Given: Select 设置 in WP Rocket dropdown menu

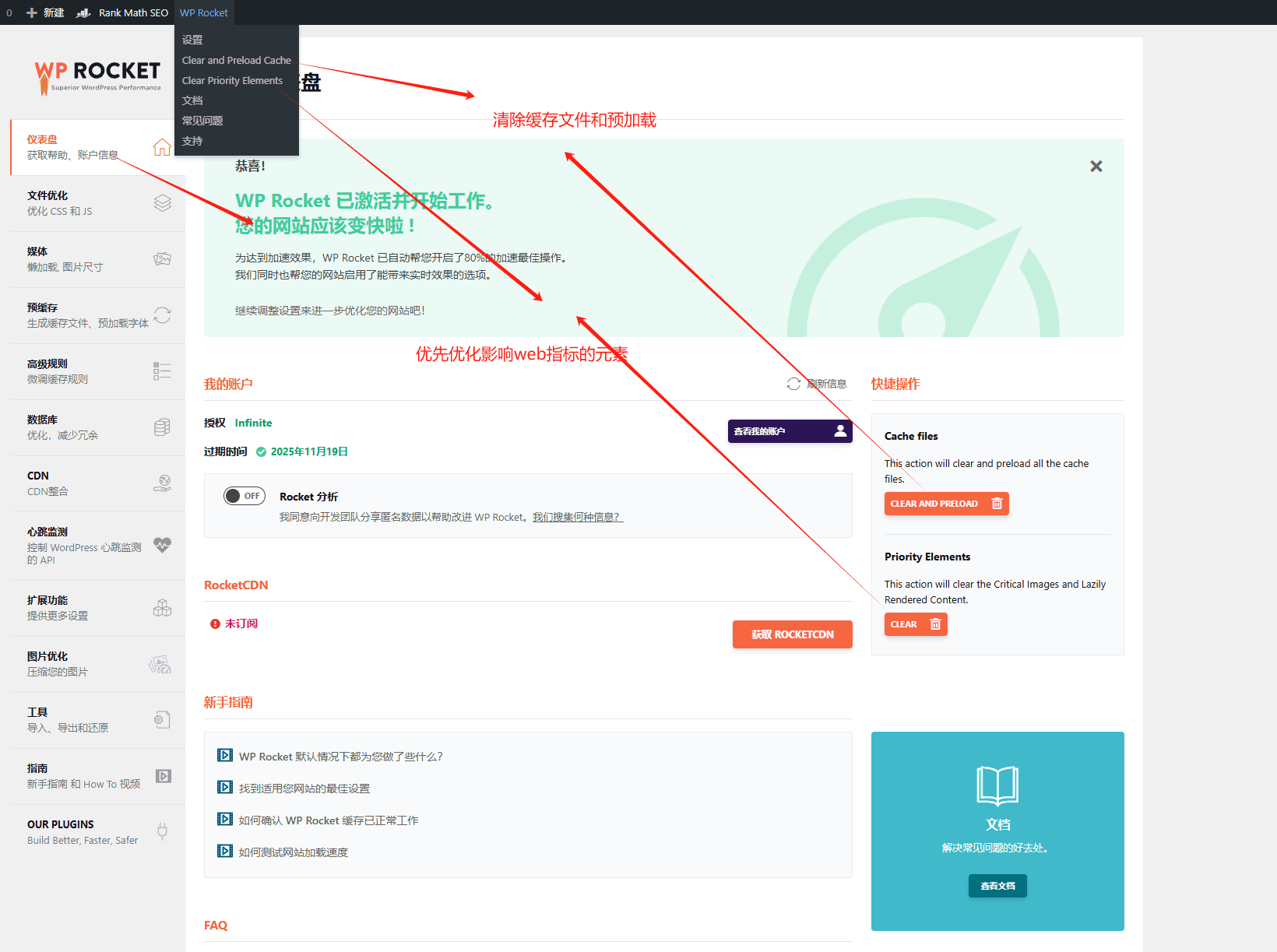Looking at the screenshot, I should tap(237, 40).
